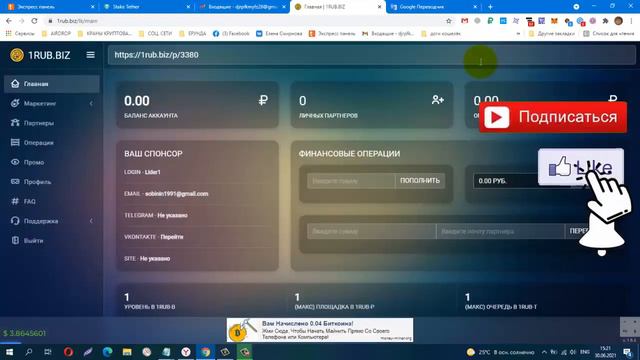Open File Explorer from the taskbar
640x360 pixels.
127,352
